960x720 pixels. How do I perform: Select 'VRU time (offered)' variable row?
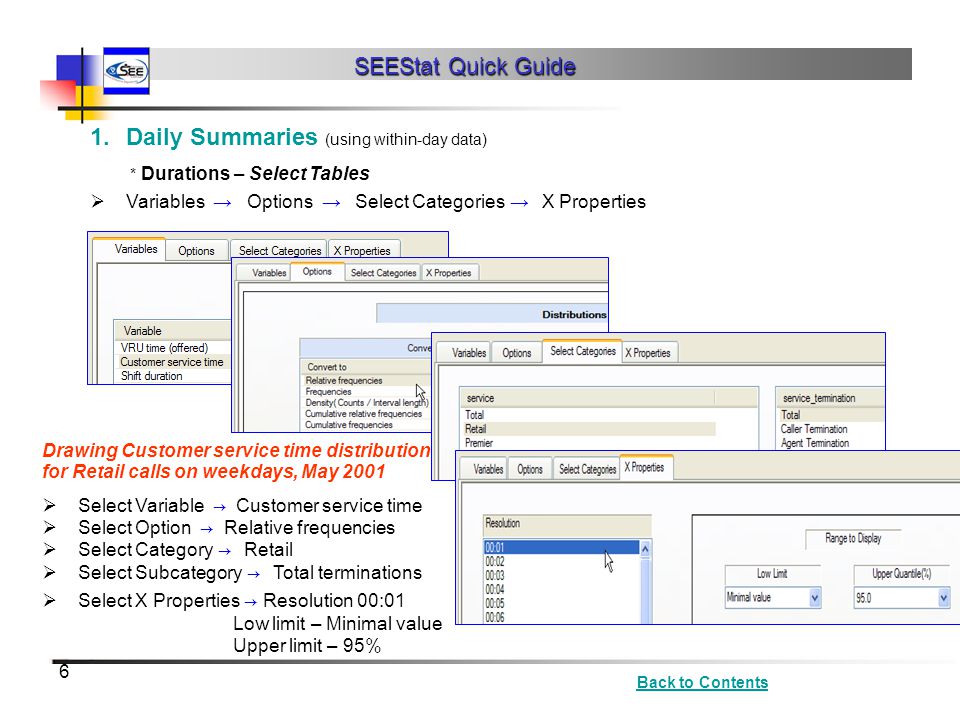tap(173, 348)
